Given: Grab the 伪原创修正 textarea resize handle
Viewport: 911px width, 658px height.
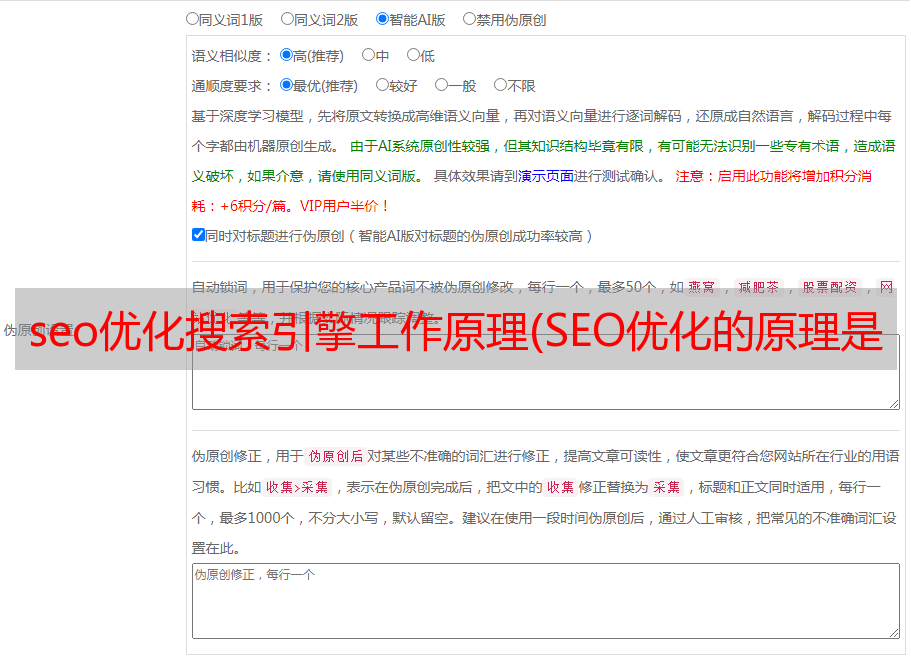Looking at the screenshot, I should click(x=894, y=633).
